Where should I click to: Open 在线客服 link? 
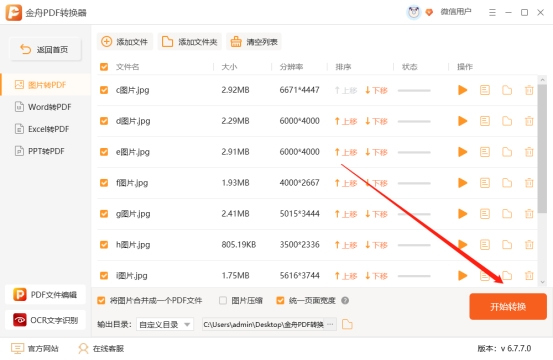coord(101,349)
